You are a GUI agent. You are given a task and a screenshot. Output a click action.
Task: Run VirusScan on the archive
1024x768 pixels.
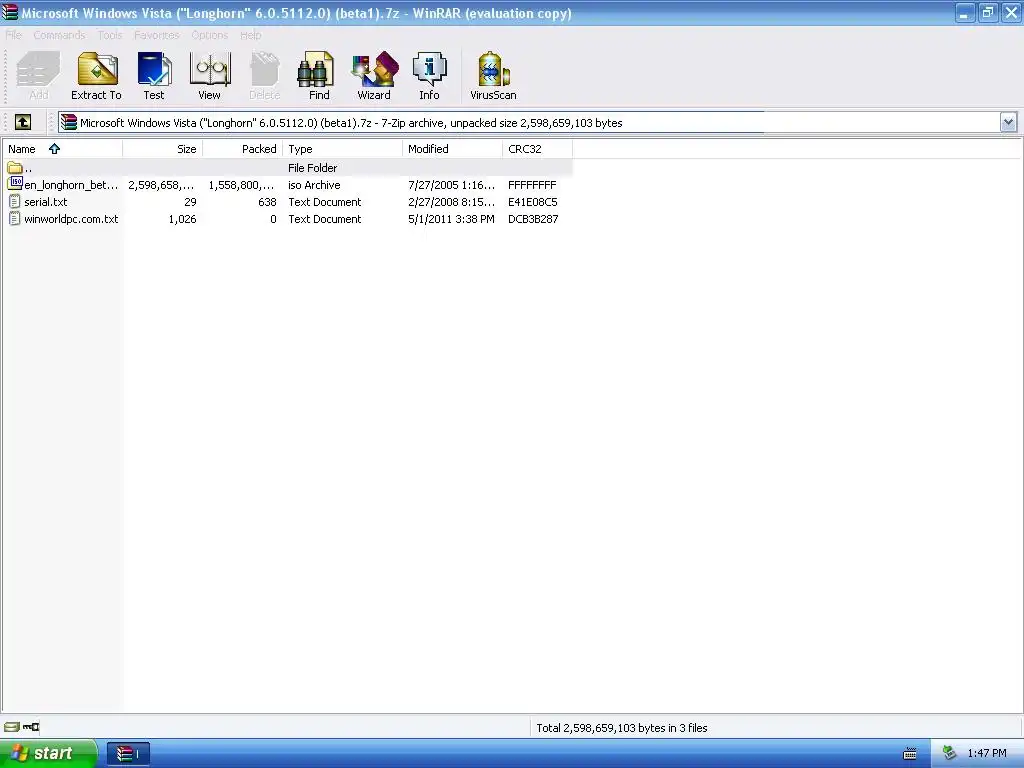point(493,76)
